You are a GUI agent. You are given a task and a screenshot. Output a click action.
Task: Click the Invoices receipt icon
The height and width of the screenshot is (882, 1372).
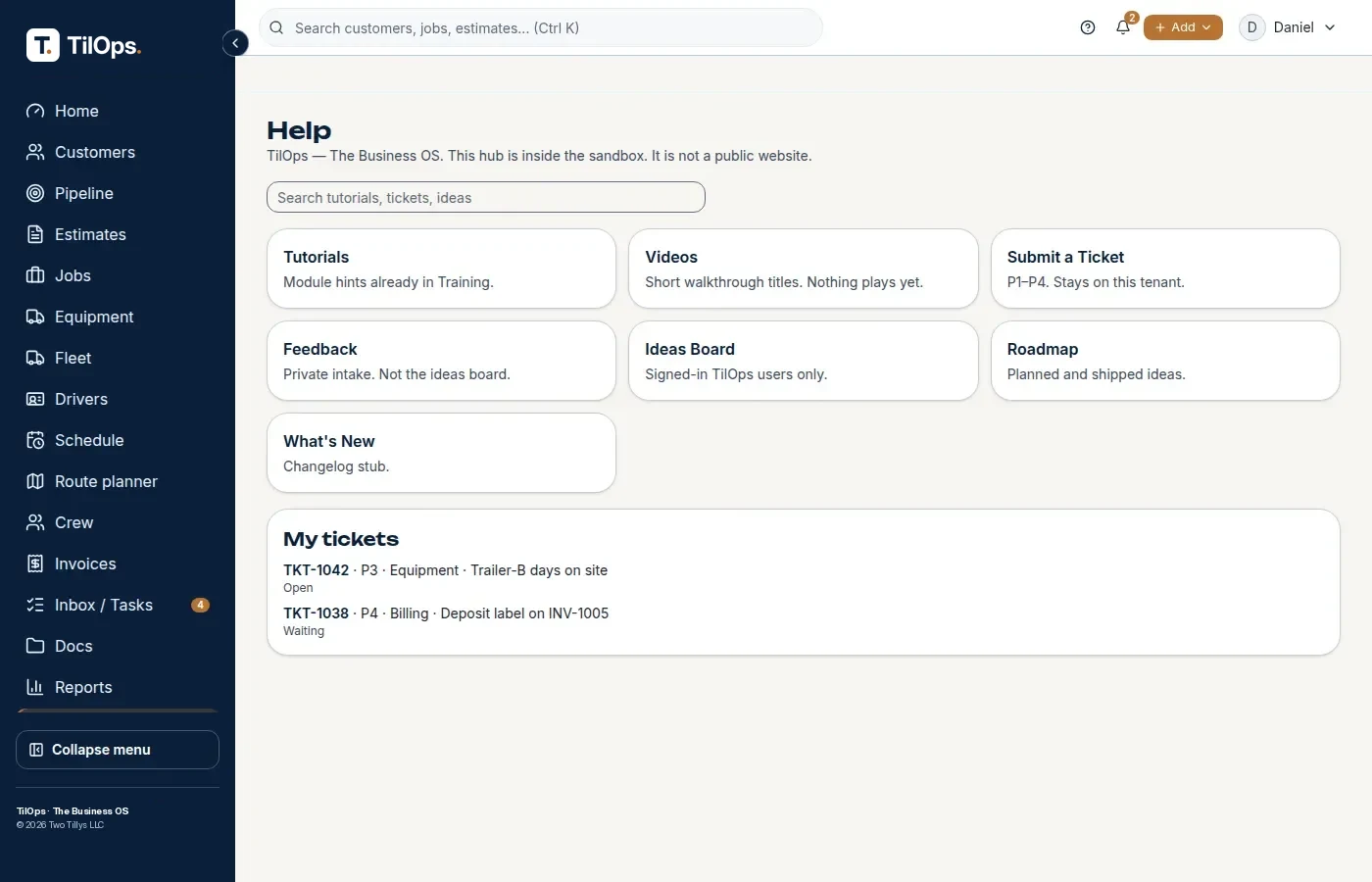point(35,563)
